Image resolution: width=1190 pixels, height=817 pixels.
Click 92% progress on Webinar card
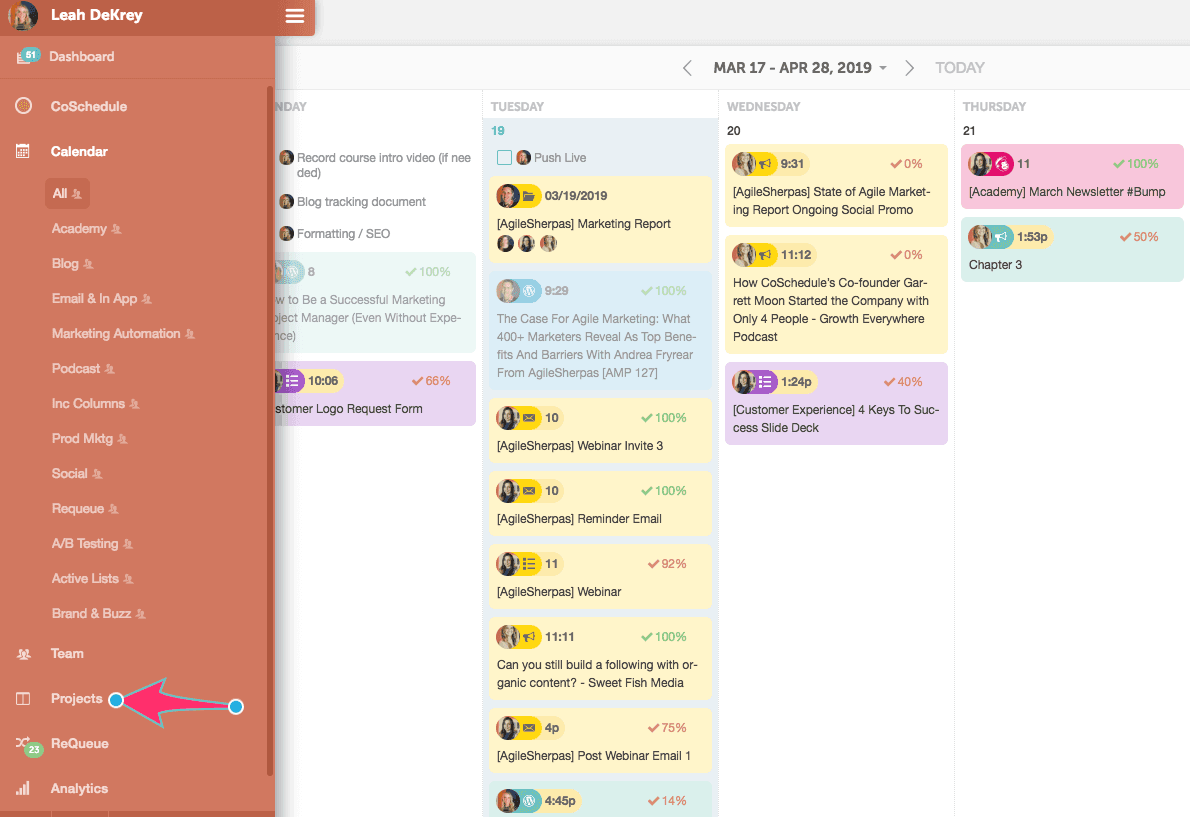tap(667, 564)
